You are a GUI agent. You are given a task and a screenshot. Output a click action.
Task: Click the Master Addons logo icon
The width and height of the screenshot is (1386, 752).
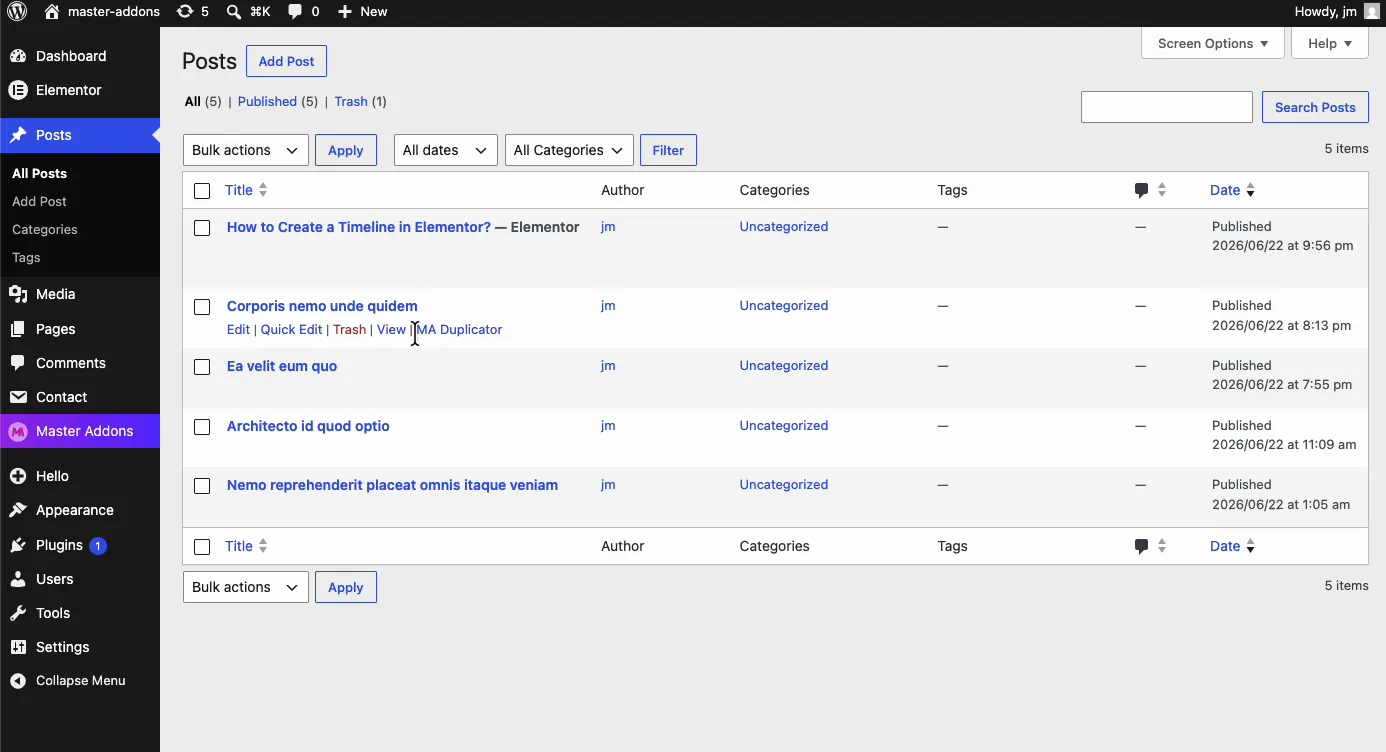pos(18,431)
